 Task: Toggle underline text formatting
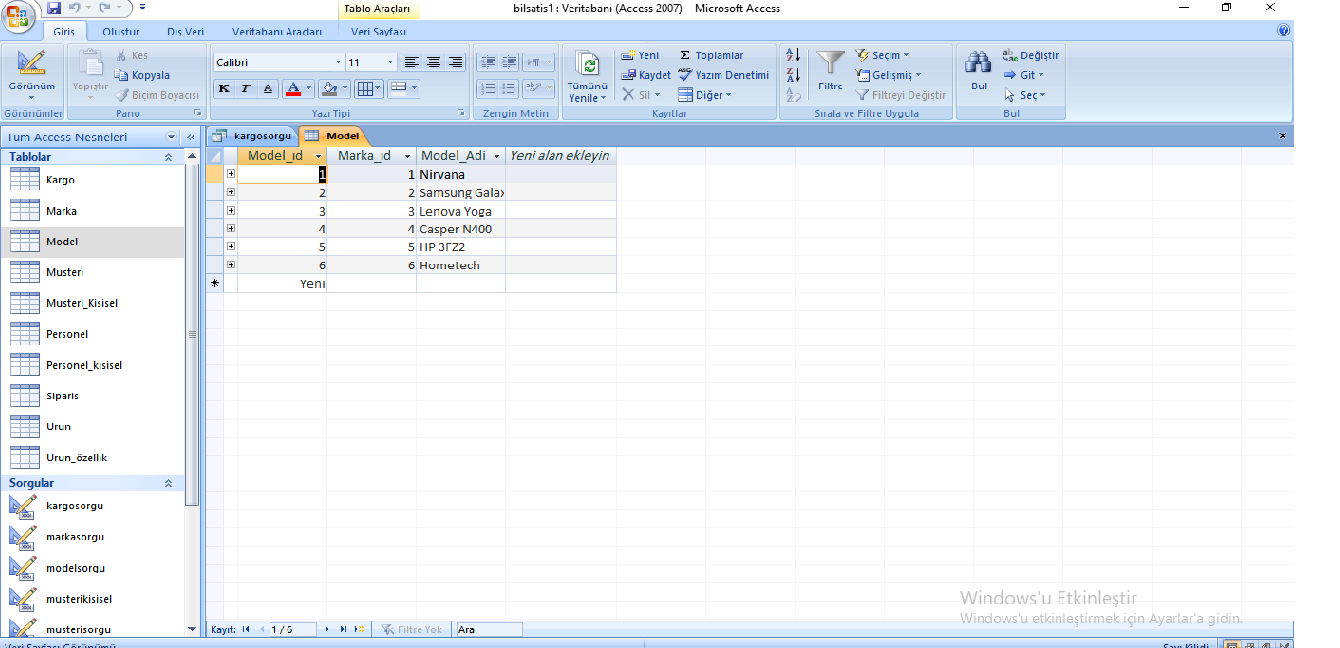tap(268, 89)
